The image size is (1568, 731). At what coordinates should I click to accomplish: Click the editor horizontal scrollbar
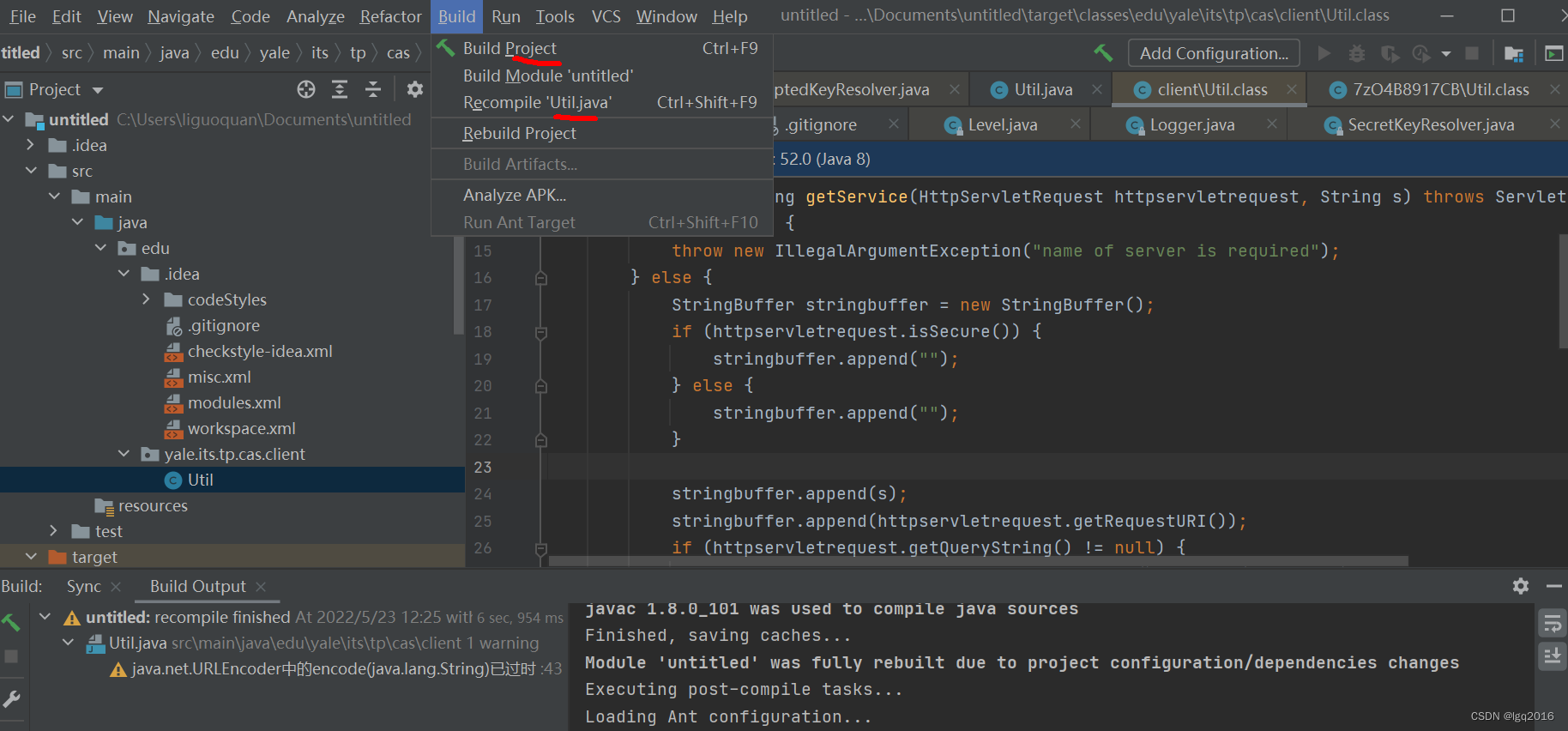pyautogui.click(x=978, y=561)
